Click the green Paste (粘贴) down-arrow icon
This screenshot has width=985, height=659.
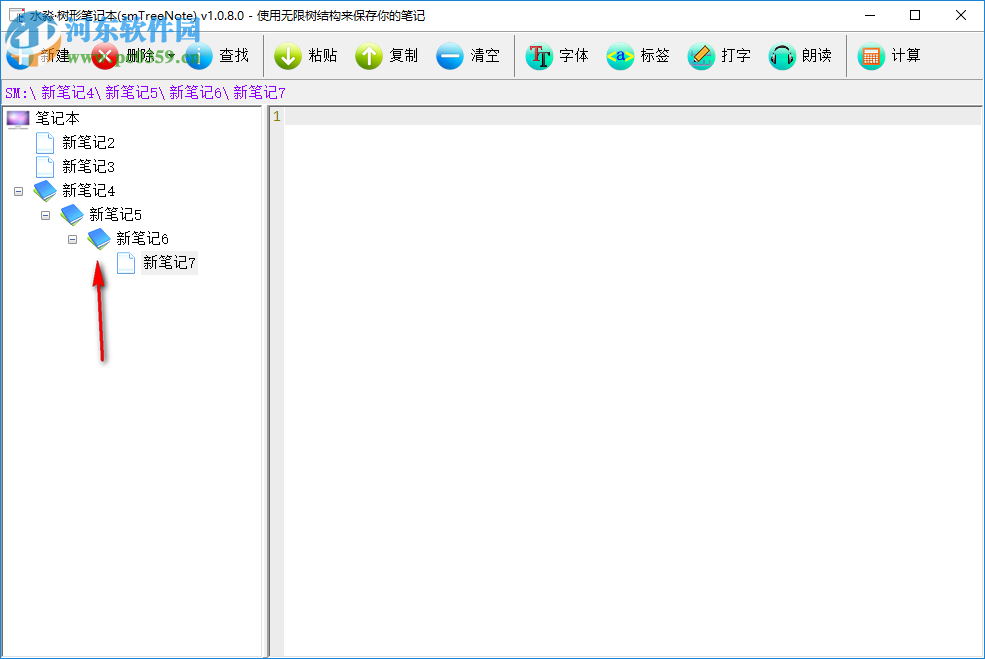click(x=288, y=57)
